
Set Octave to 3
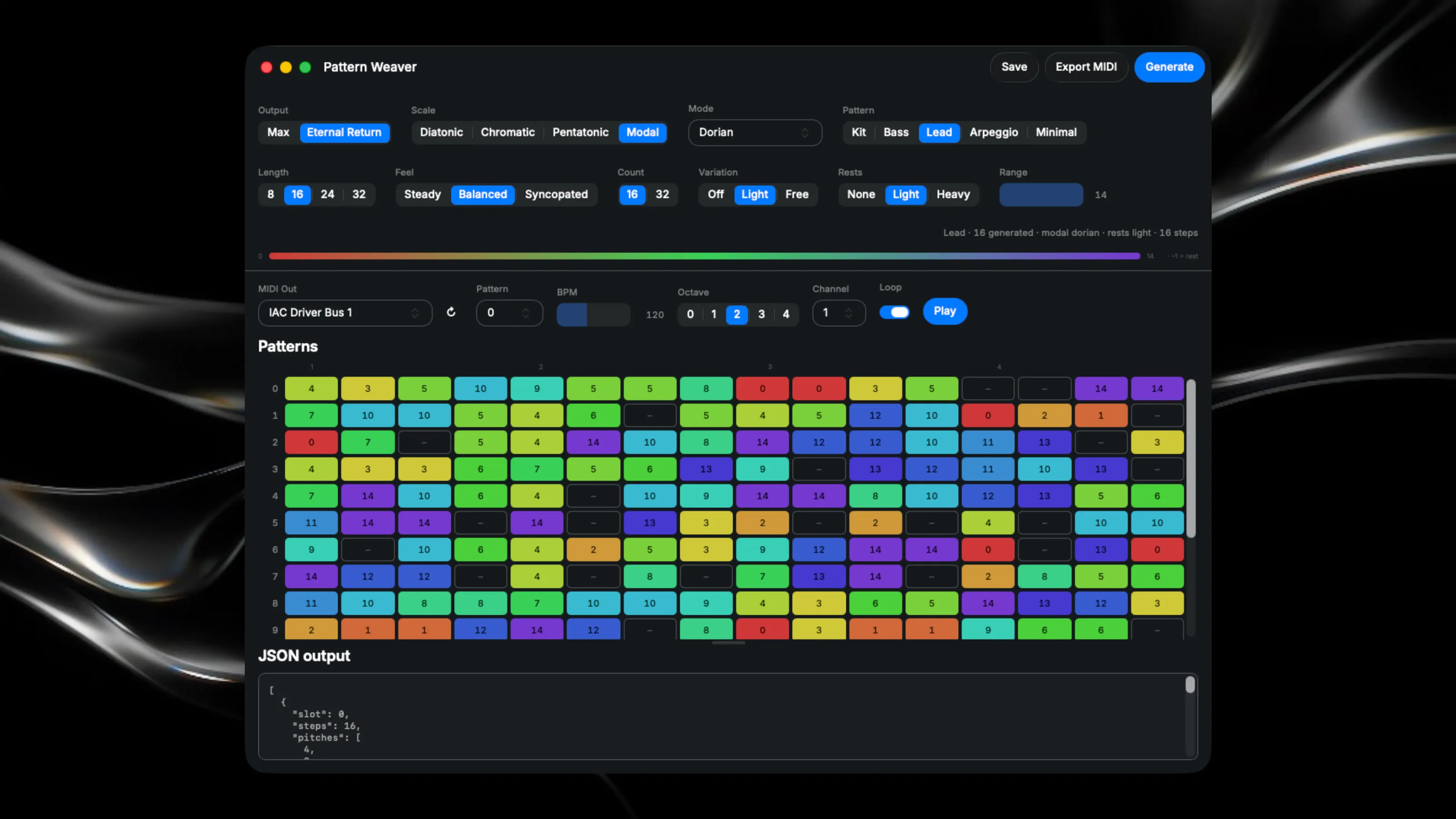click(761, 314)
